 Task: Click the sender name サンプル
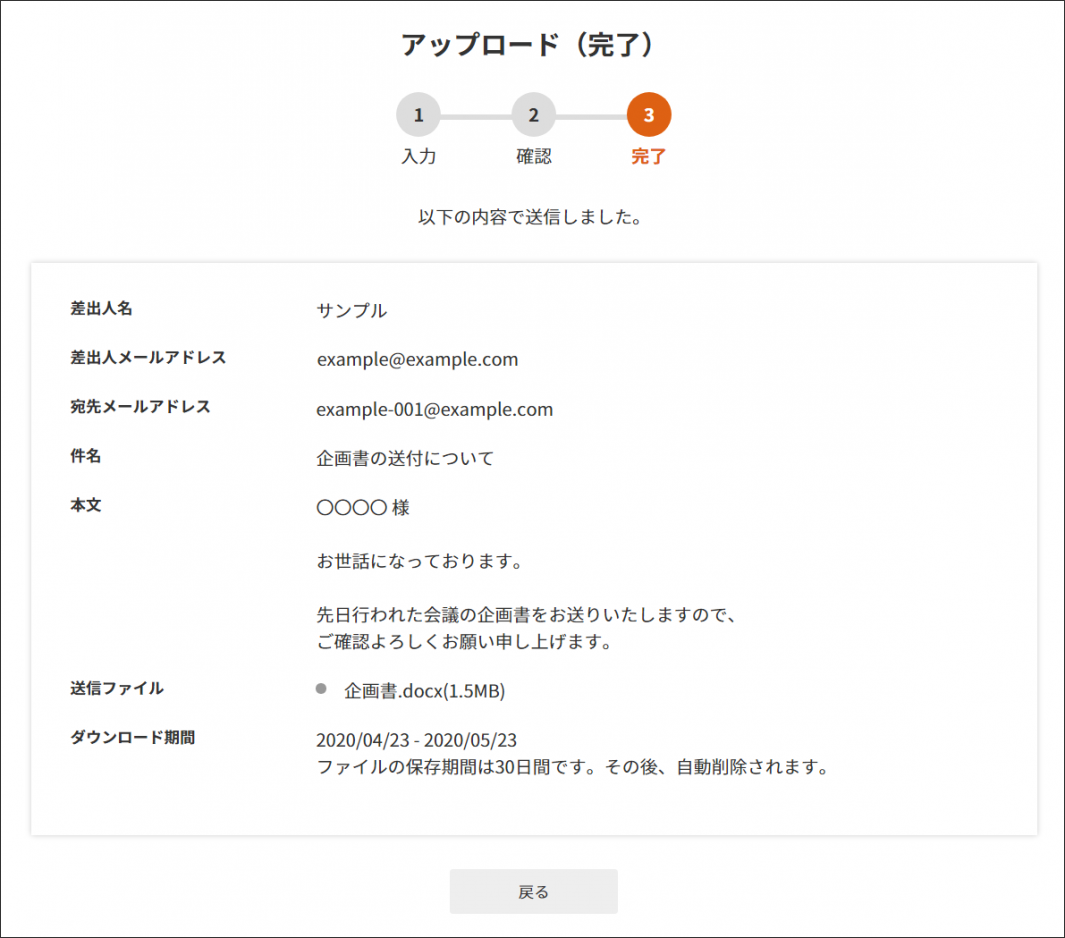pyautogui.click(x=351, y=310)
